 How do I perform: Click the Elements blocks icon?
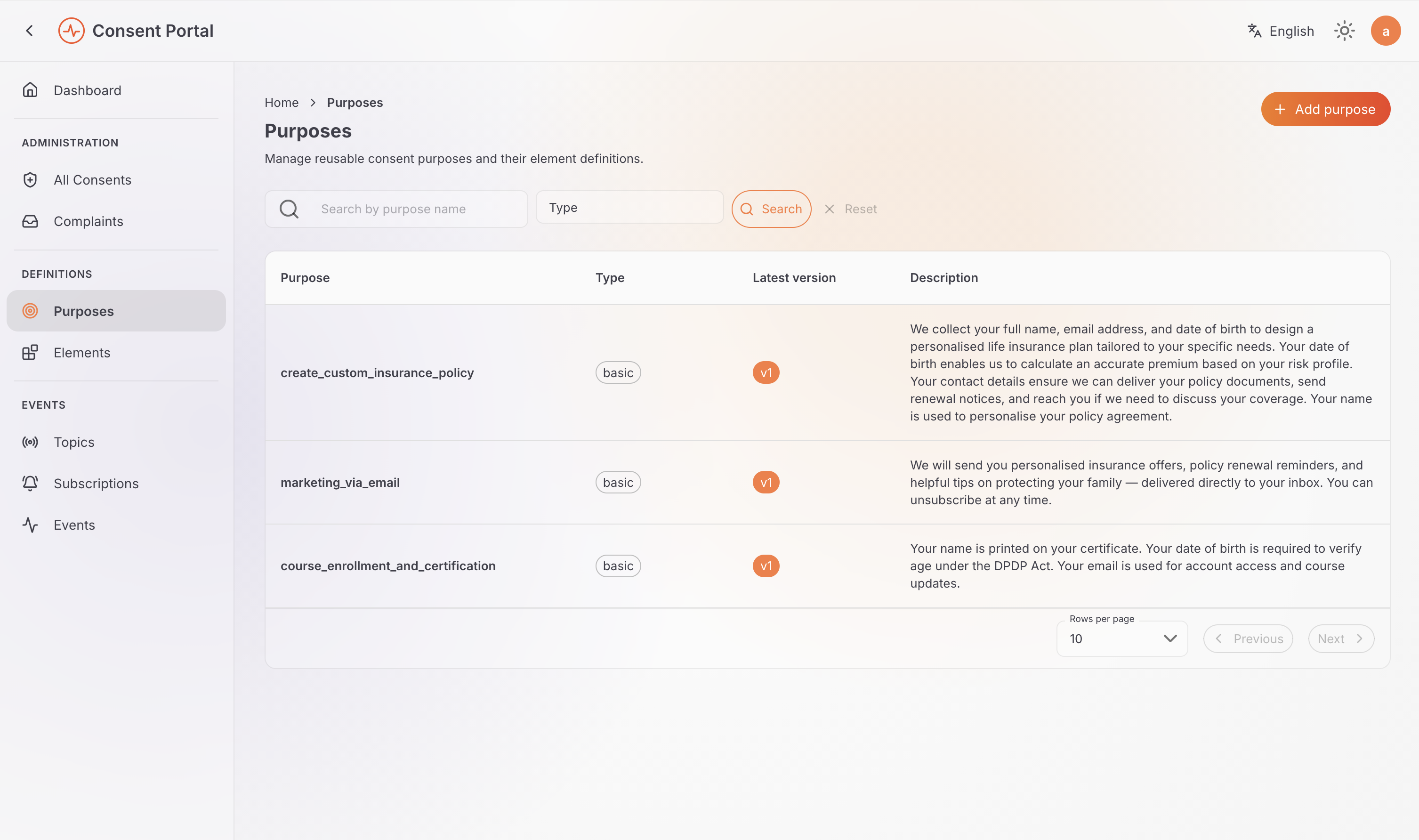[30, 352]
